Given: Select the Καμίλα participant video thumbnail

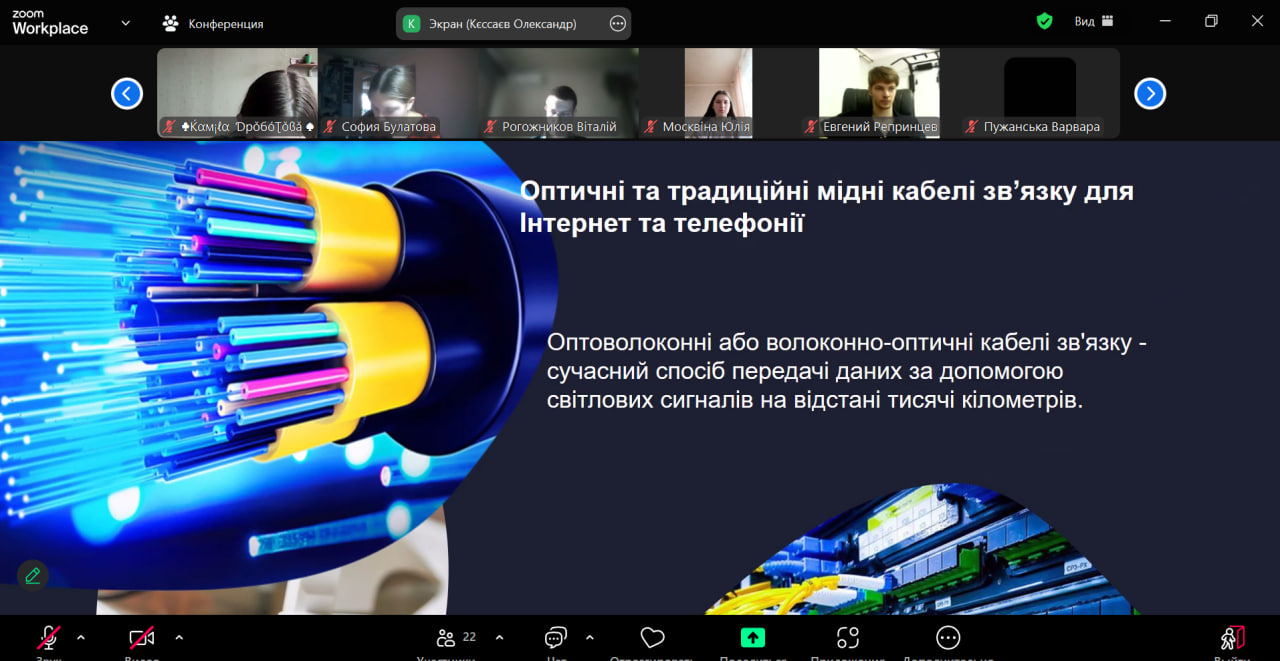Looking at the screenshot, I should pos(238,93).
